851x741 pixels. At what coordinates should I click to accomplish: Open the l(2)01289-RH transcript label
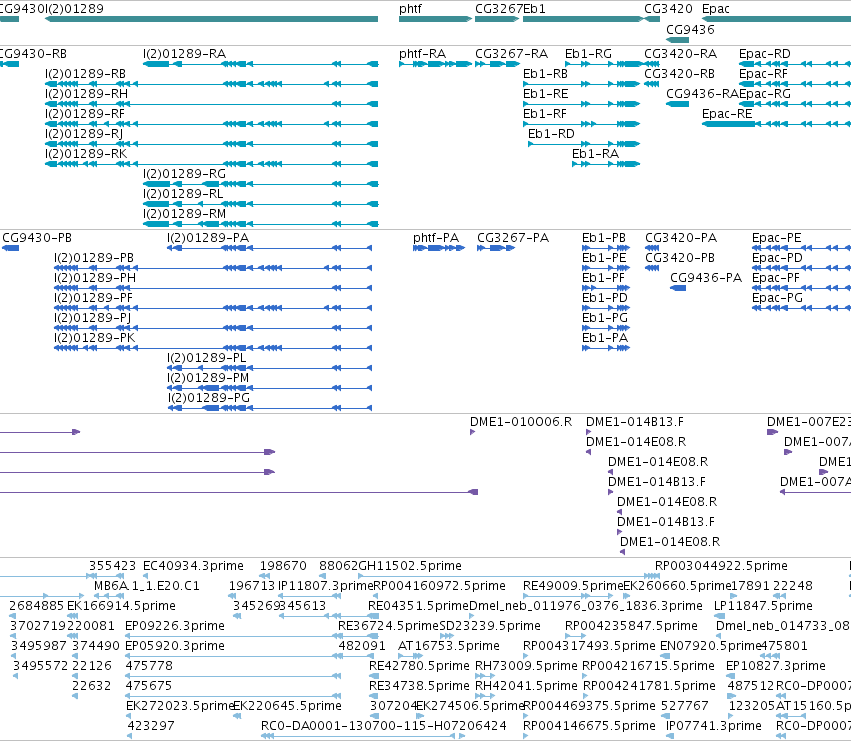click(86, 94)
